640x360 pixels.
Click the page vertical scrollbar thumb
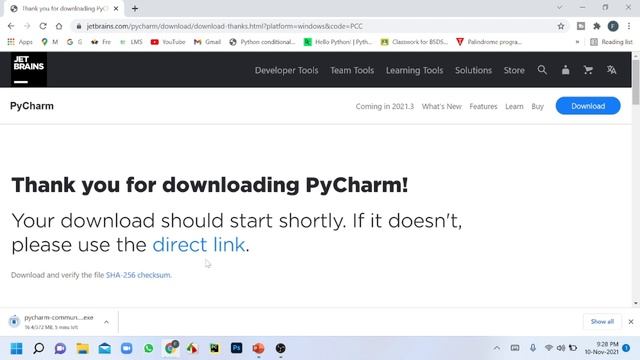(x=636, y=82)
